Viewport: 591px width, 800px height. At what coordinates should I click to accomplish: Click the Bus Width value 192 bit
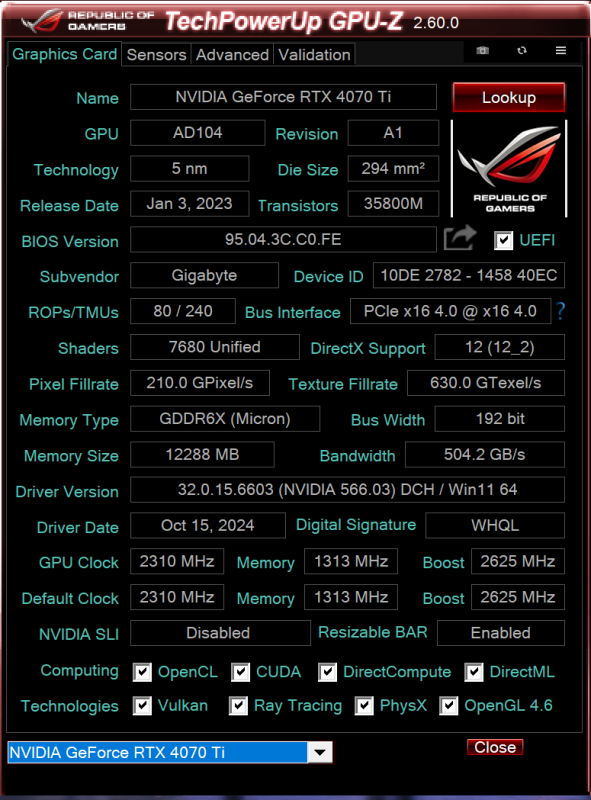tap(500, 419)
